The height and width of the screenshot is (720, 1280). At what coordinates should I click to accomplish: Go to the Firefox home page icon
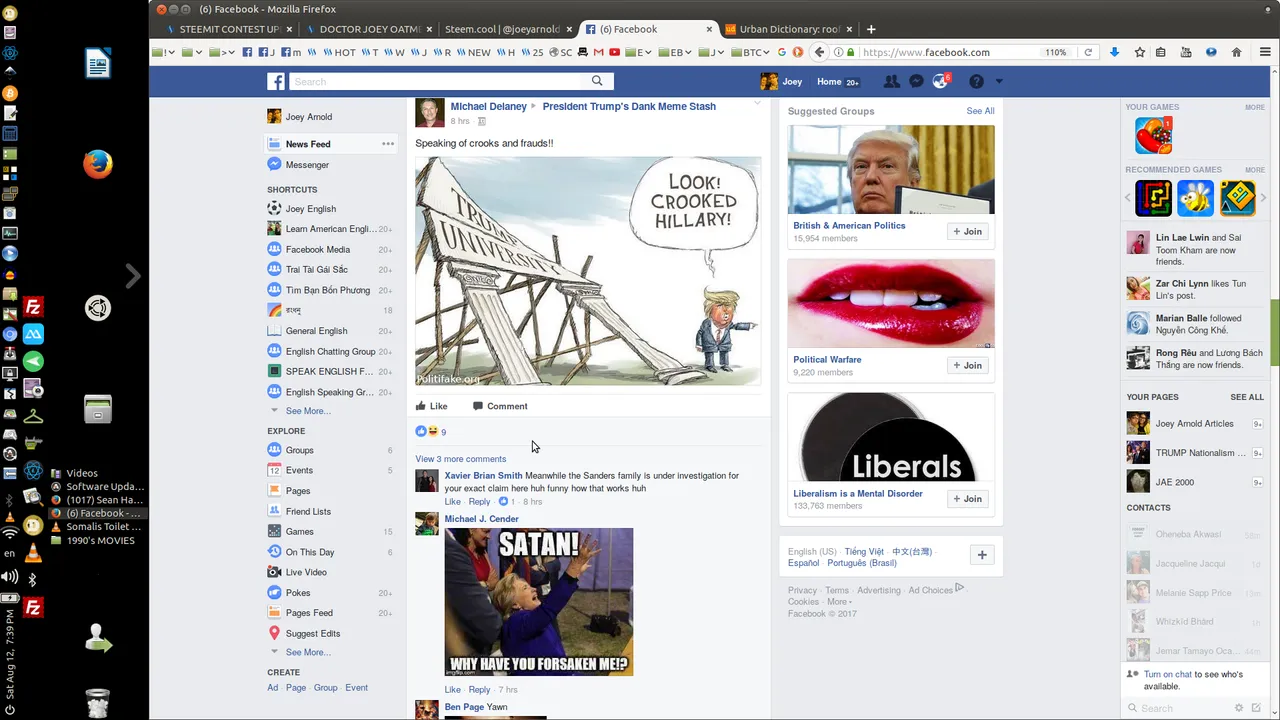point(1236,52)
